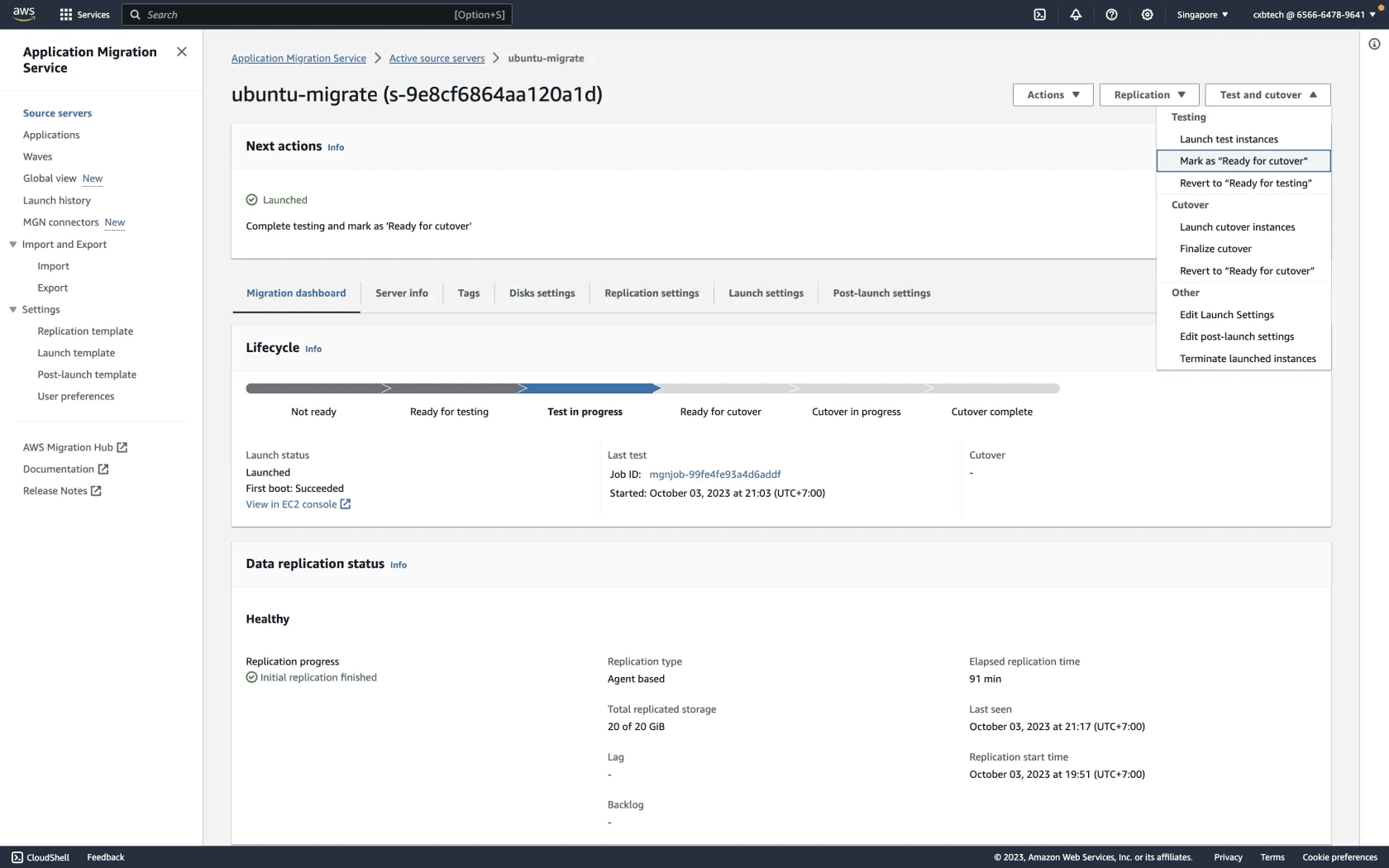Viewport: 1389px width, 868px height.
Task: Open the Singapore region dropdown
Action: click(1202, 15)
